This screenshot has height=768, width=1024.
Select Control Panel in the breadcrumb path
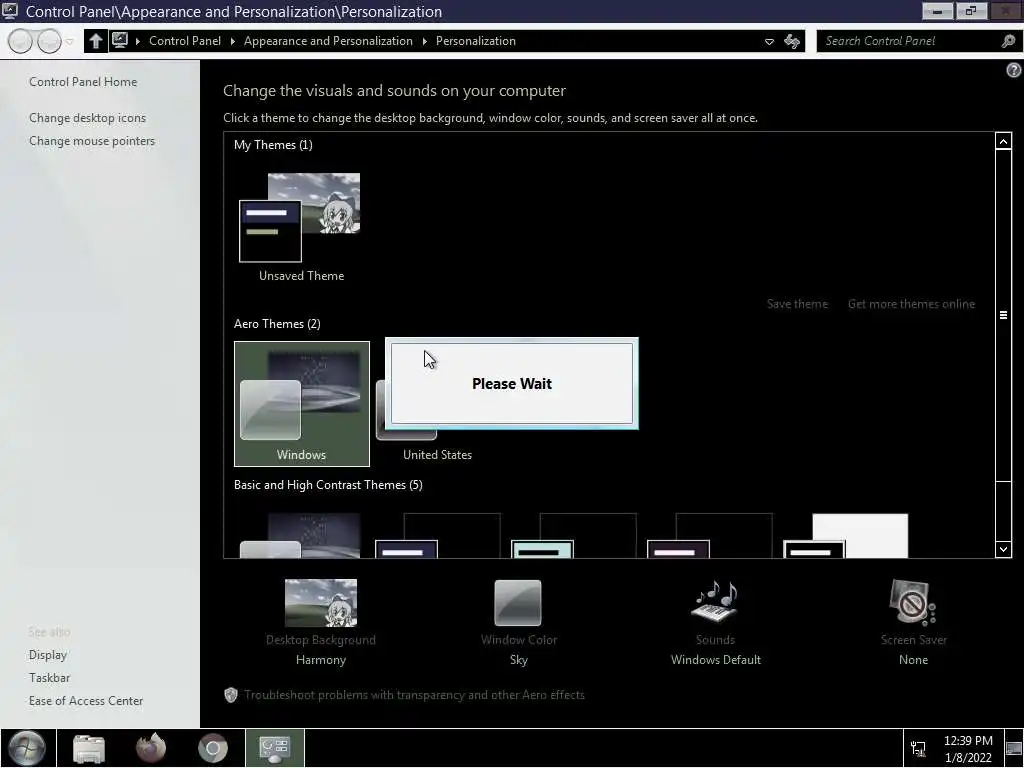185,40
